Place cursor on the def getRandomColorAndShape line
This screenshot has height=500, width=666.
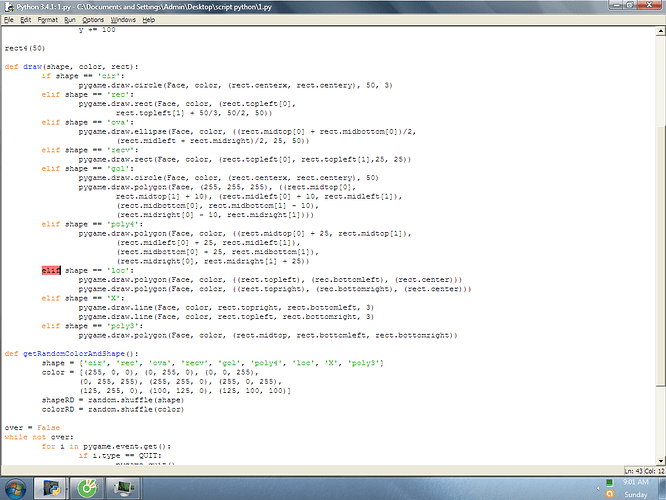pyautogui.click(x=70, y=353)
